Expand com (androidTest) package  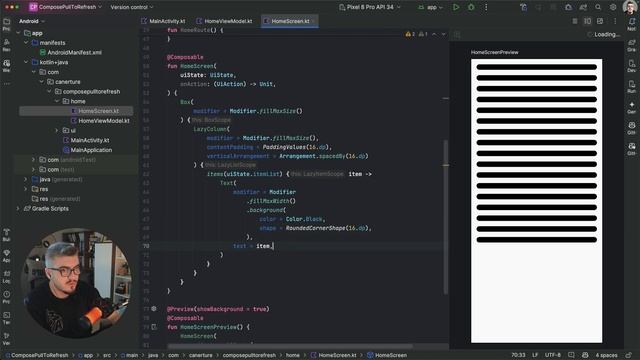pyautogui.click(x=33, y=160)
